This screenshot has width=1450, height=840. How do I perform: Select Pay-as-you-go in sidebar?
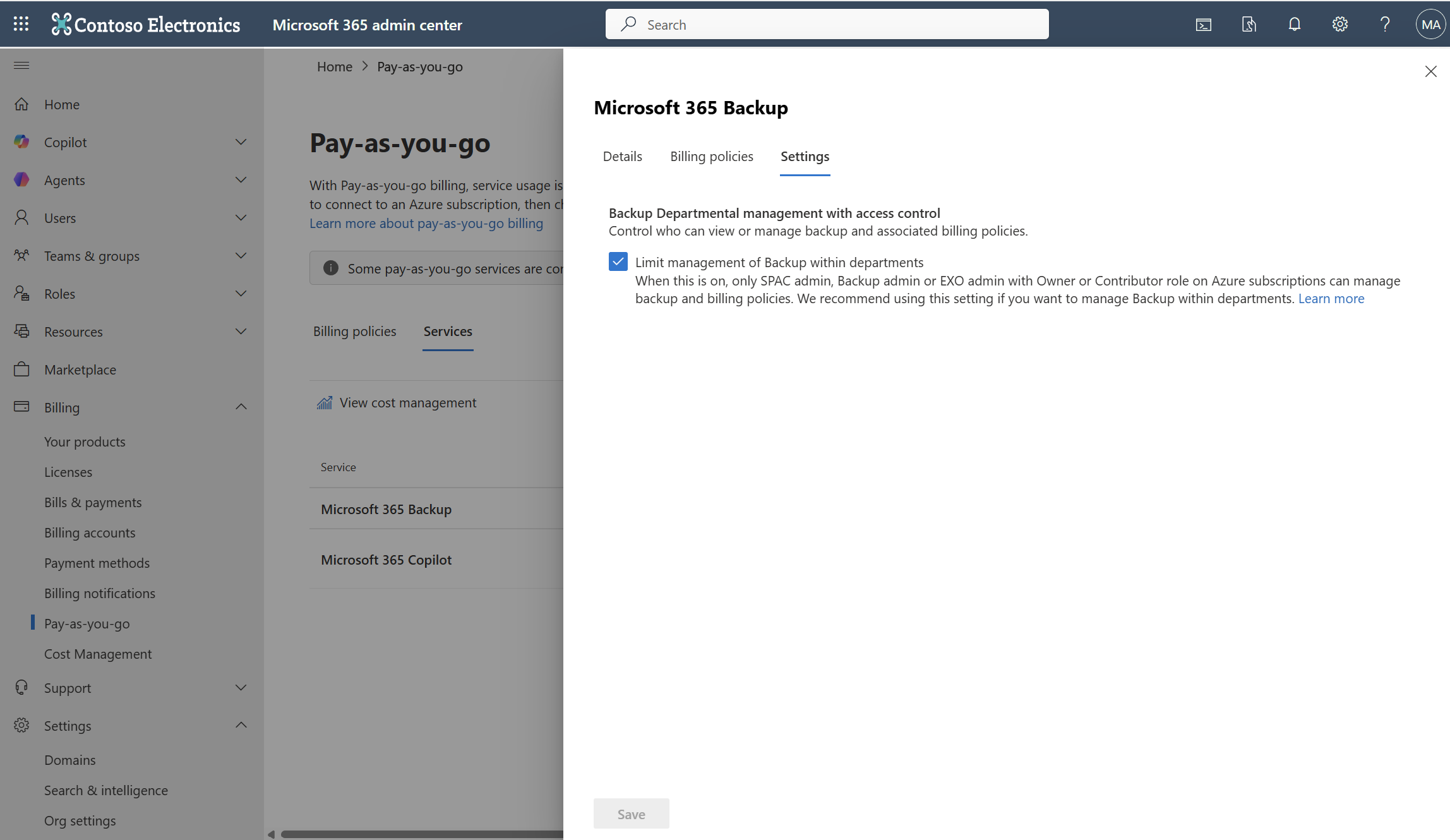[x=87, y=624]
